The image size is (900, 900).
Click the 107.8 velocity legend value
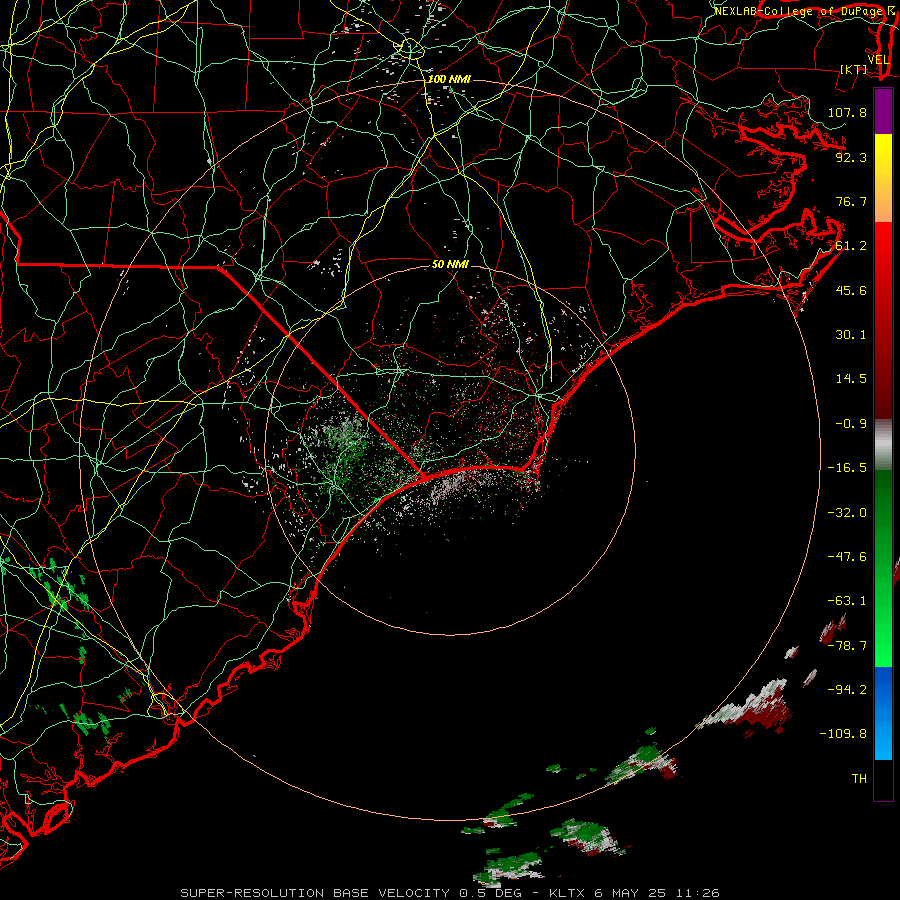847,112
